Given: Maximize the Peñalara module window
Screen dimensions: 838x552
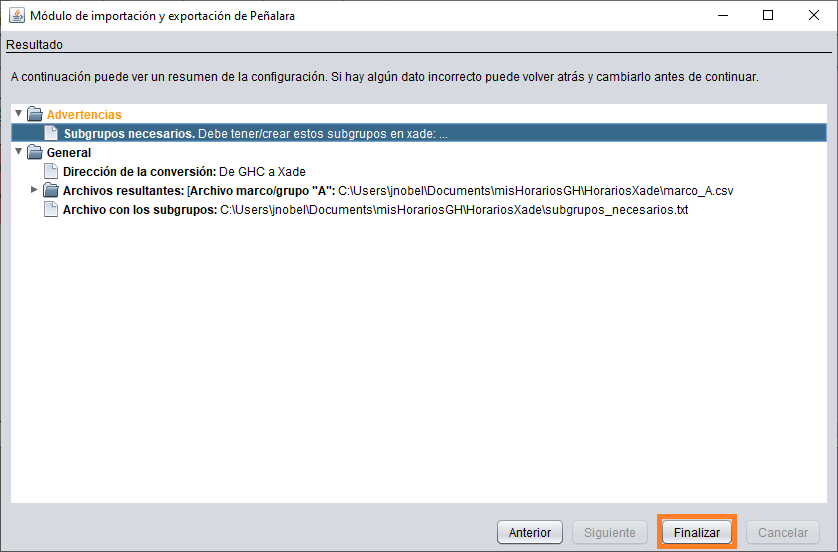Looking at the screenshot, I should (768, 16).
